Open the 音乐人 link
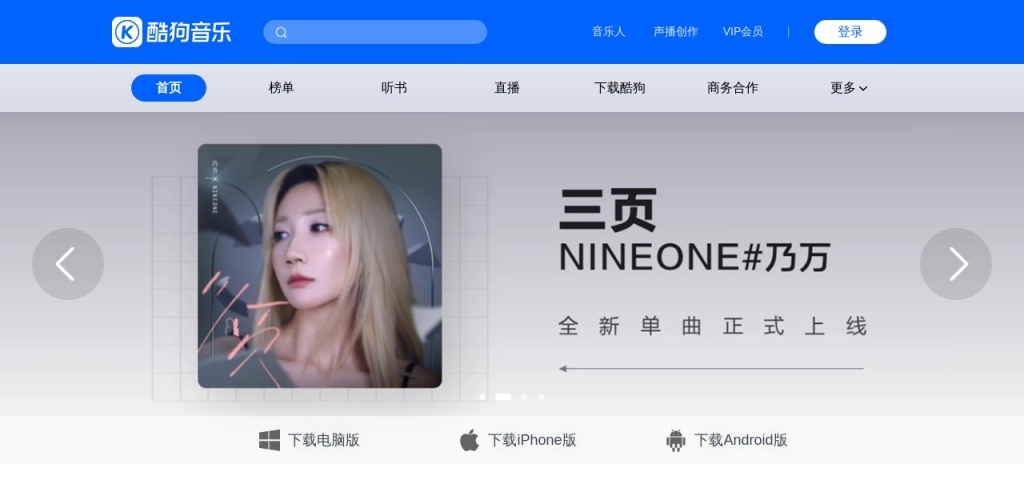 pos(609,32)
